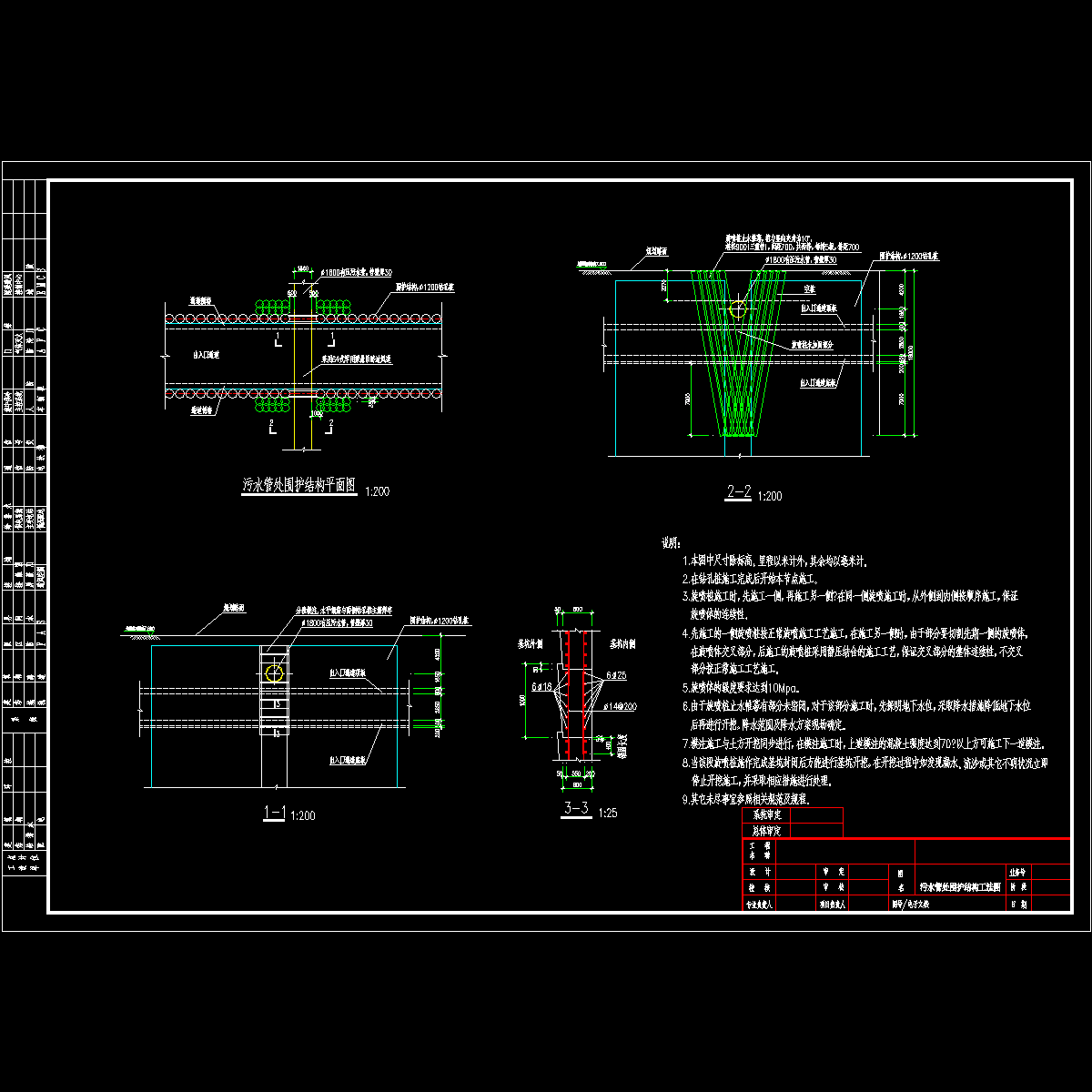Select the "说明:" notes heading
This screenshot has width=1092, height=1092.
pyautogui.click(x=672, y=542)
